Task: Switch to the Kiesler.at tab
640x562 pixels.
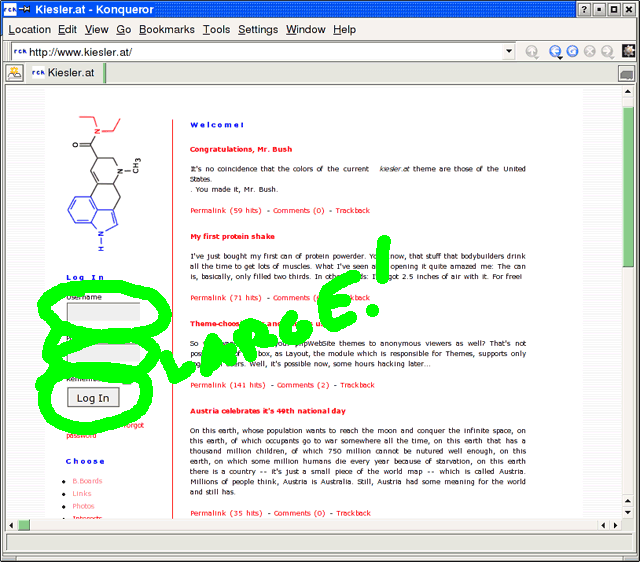Action: 65,73
